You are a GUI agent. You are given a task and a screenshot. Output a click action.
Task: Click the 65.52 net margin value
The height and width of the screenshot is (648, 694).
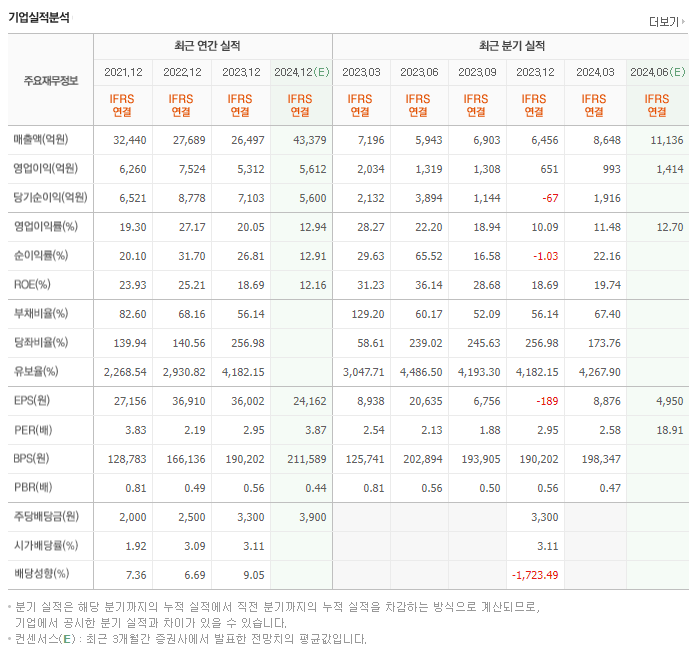[x=429, y=256]
